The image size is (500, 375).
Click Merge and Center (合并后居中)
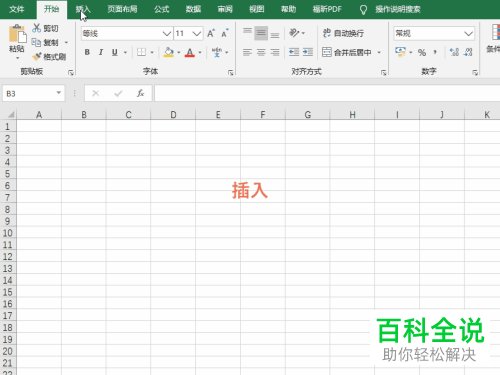[347, 52]
